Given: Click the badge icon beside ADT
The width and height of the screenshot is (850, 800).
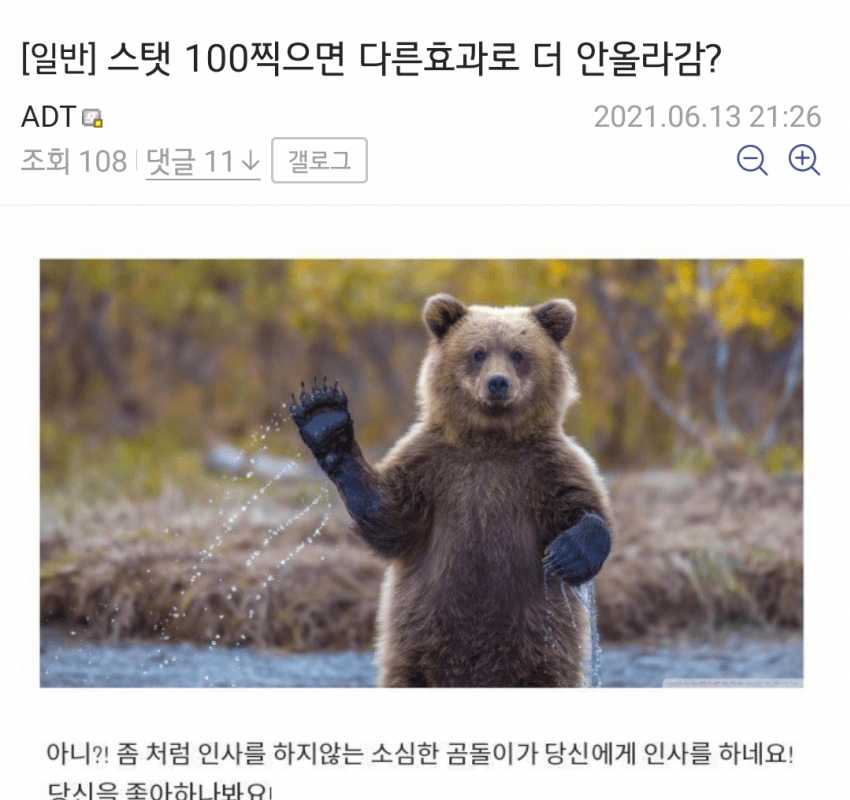Looking at the screenshot, I should pyautogui.click(x=92, y=118).
